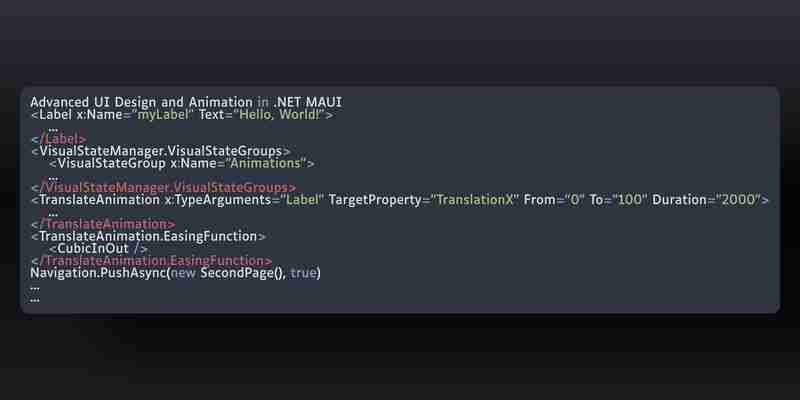Click the To value '100'
800x400 pixels.
630,199
